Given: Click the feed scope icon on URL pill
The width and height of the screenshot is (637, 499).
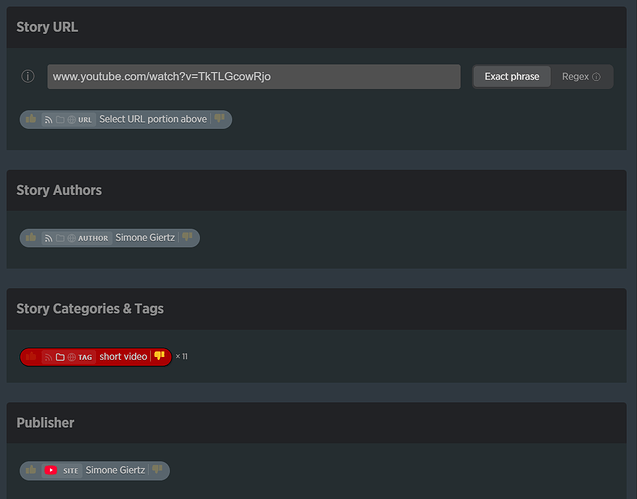Looking at the screenshot, I should coord(48,119).
